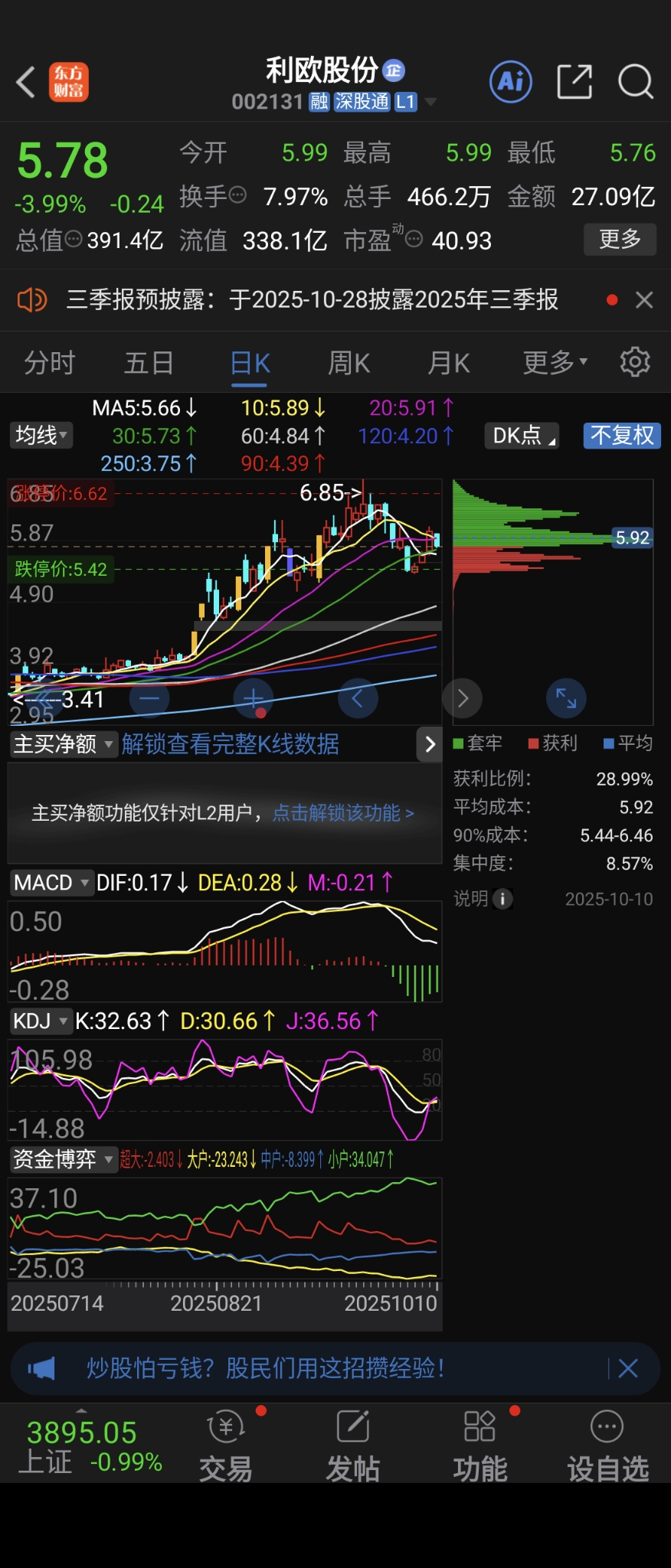Tap 点击解锁该功能 link
The image size is (671, 1568).
[x=343, y=812]
